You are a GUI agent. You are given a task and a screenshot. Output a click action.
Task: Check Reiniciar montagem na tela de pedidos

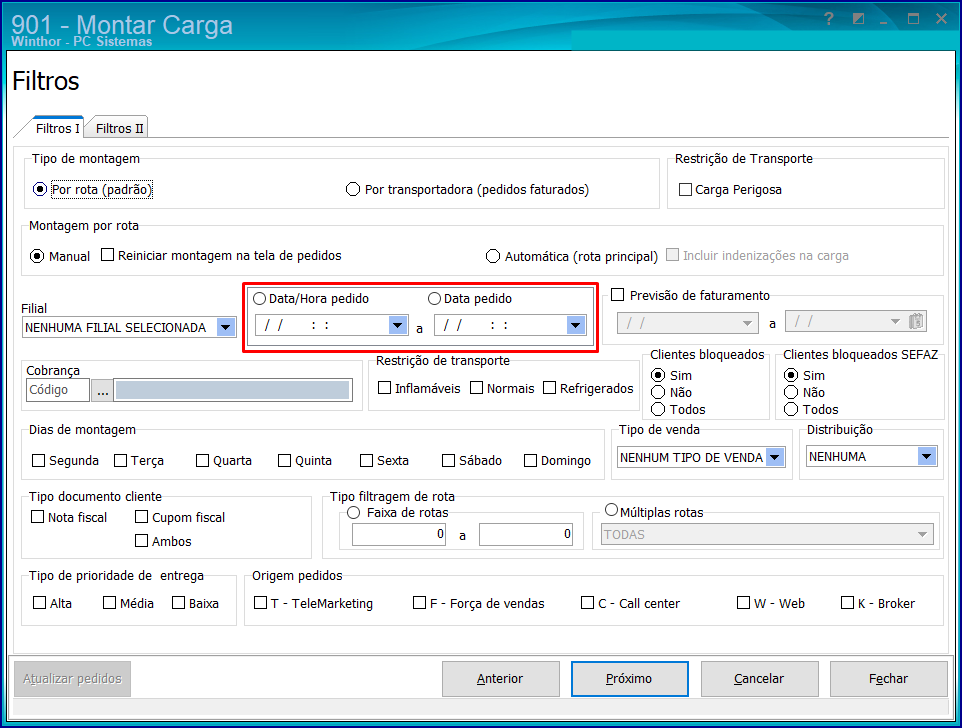pyautogui.click(x=107, y=255)
